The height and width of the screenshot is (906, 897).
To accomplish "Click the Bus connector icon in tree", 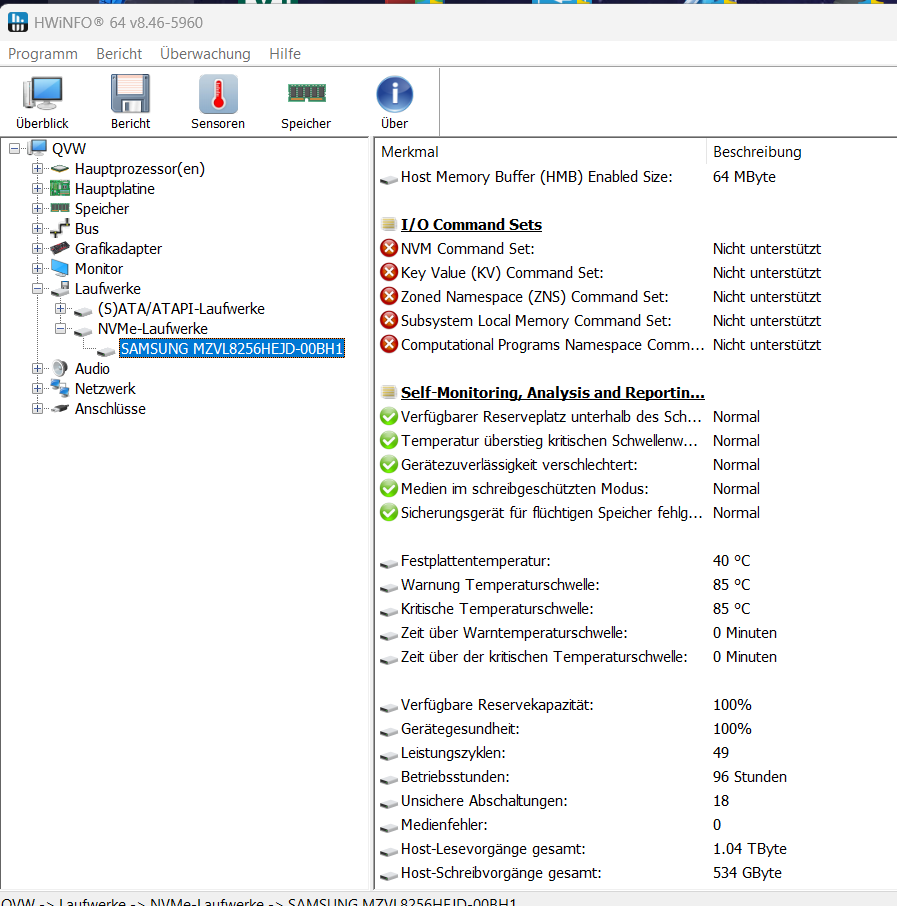I will [60, 229].
